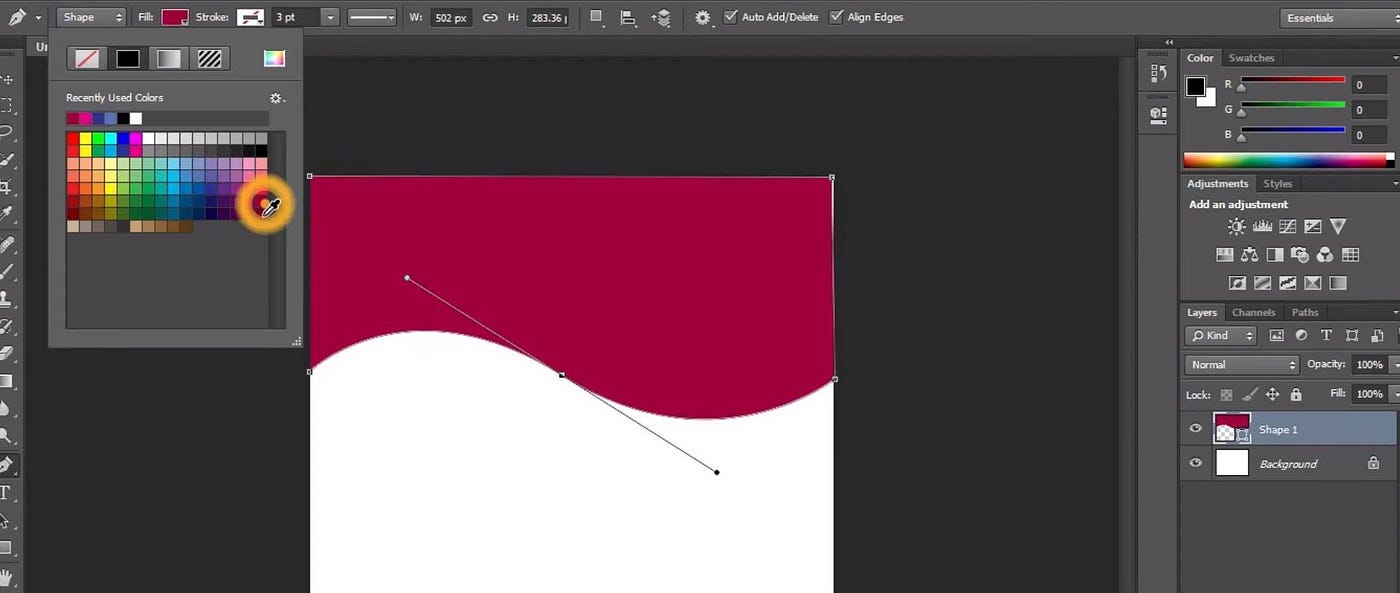Open the Normal blend mode dropdown
Image resolution: width=1400 pixels, height=593 pixels.
click(x=1240, y=364)
